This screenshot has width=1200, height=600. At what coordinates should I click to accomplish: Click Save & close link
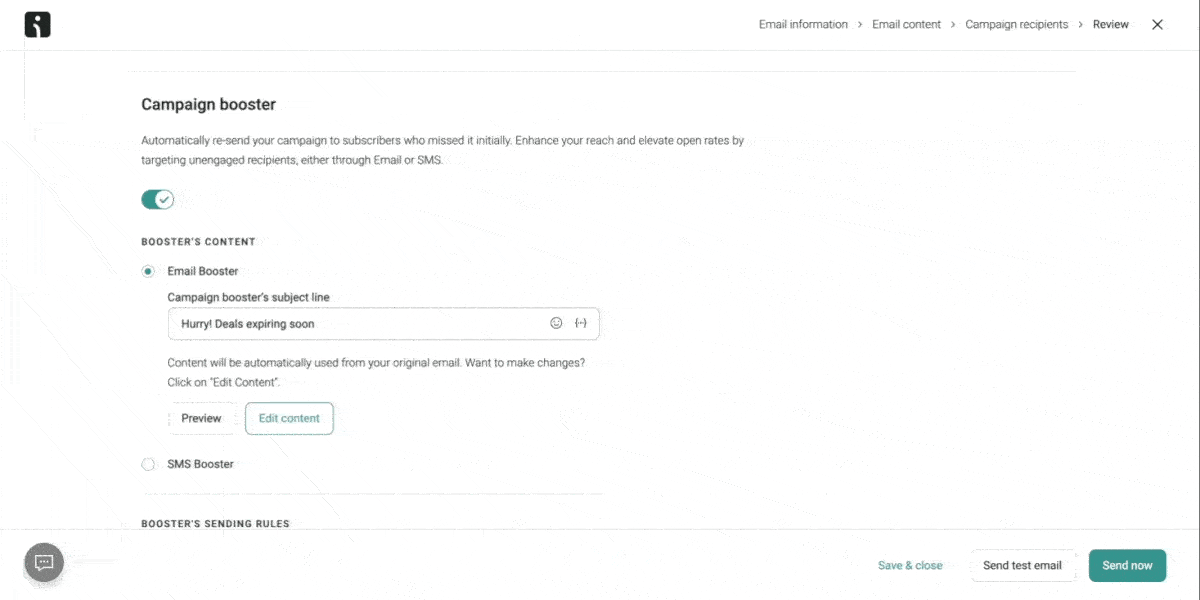click(910, 565)
